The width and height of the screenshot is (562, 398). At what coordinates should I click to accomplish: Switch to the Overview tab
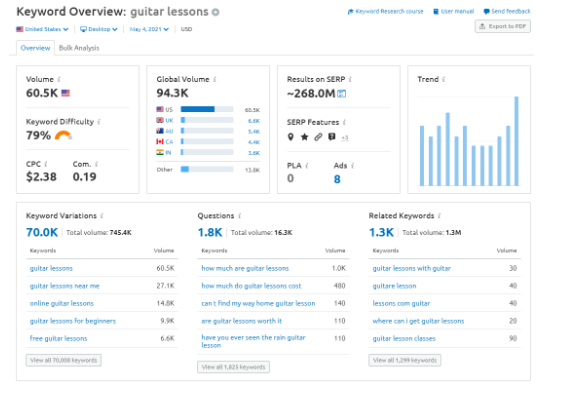click(x=35, y=48)
